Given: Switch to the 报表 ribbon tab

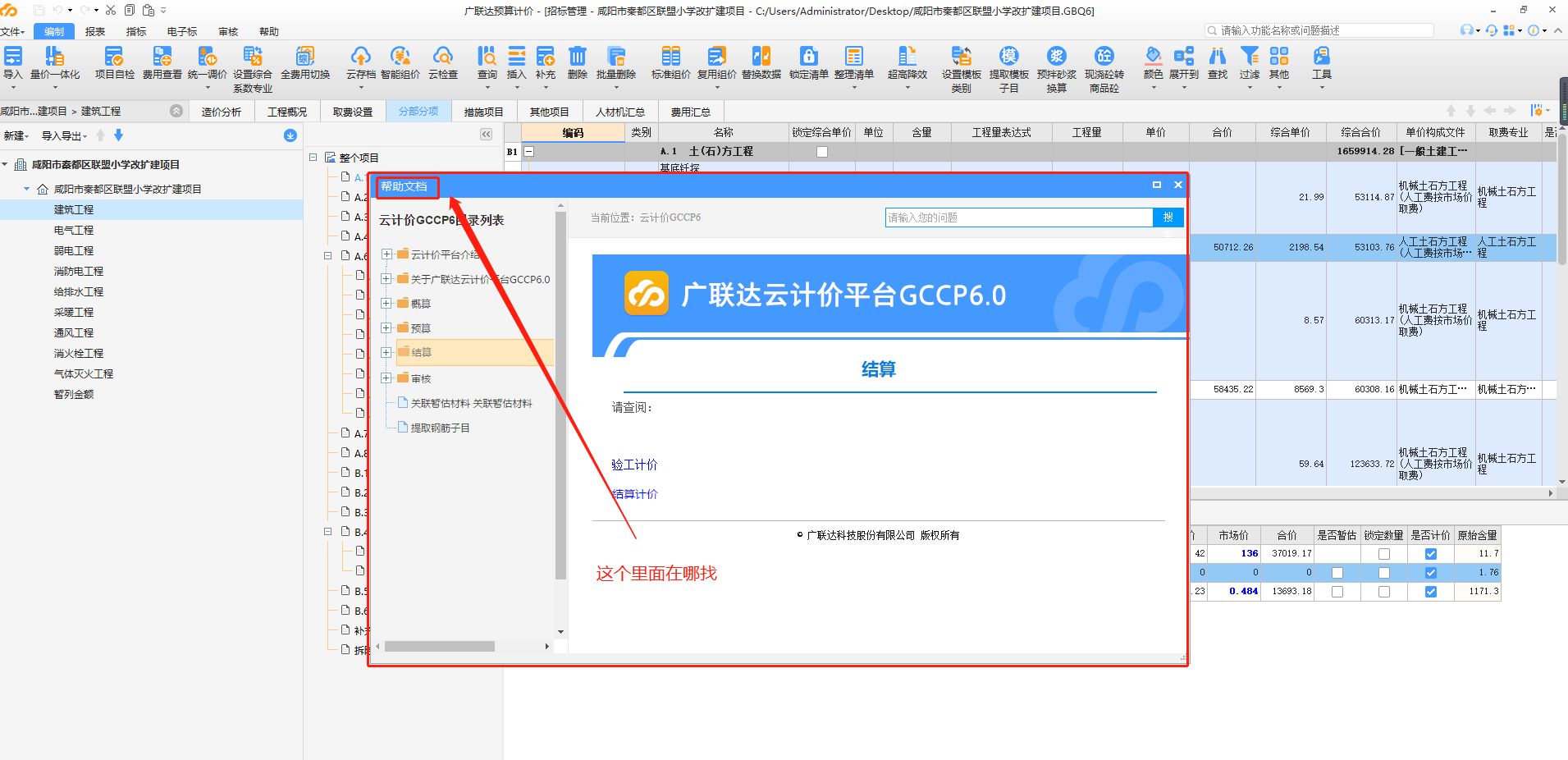Looking at the screenshot, I should tap(95, 32).
